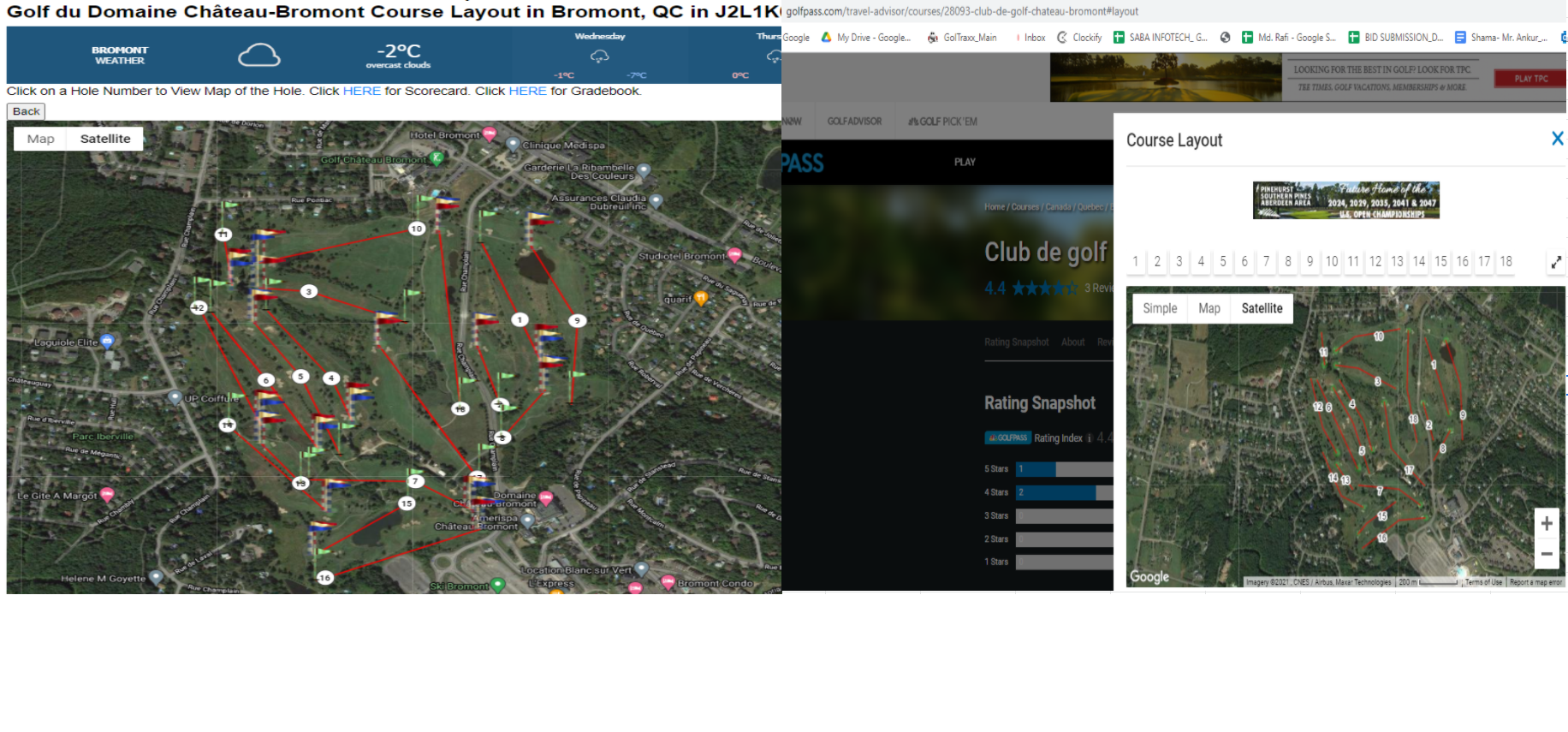Go to Home breadcrumb link
Image resolution: width=1568 pixels, height=732 pixels.
994,207
